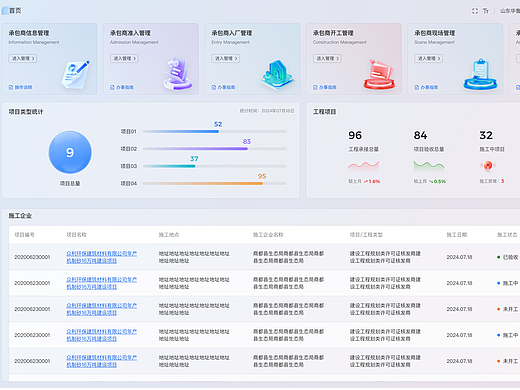Screen dimensions: 520x390
Task: Open 办事指南 link on Scene Management card
Action: [426, 87]
